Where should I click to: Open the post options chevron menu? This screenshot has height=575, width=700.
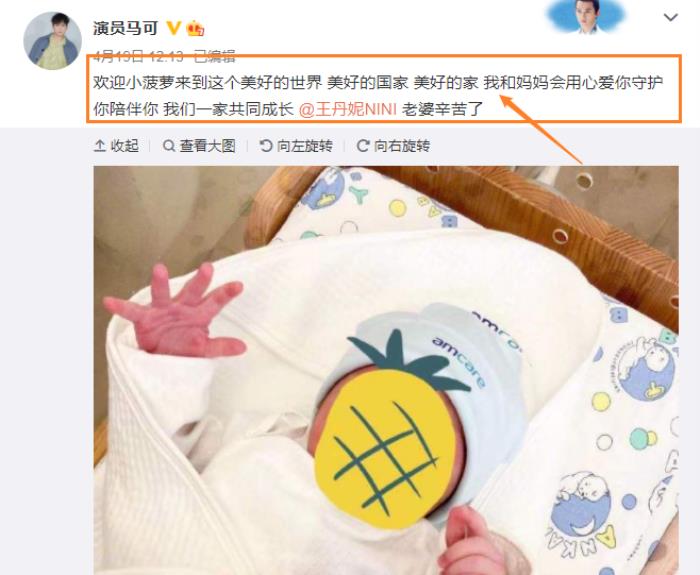coord(671,17)
